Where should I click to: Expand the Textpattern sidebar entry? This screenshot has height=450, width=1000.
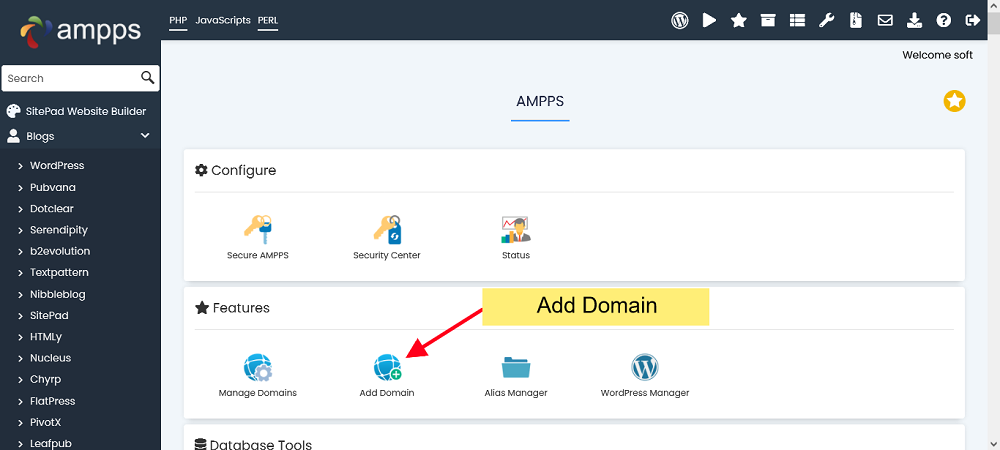20,273
